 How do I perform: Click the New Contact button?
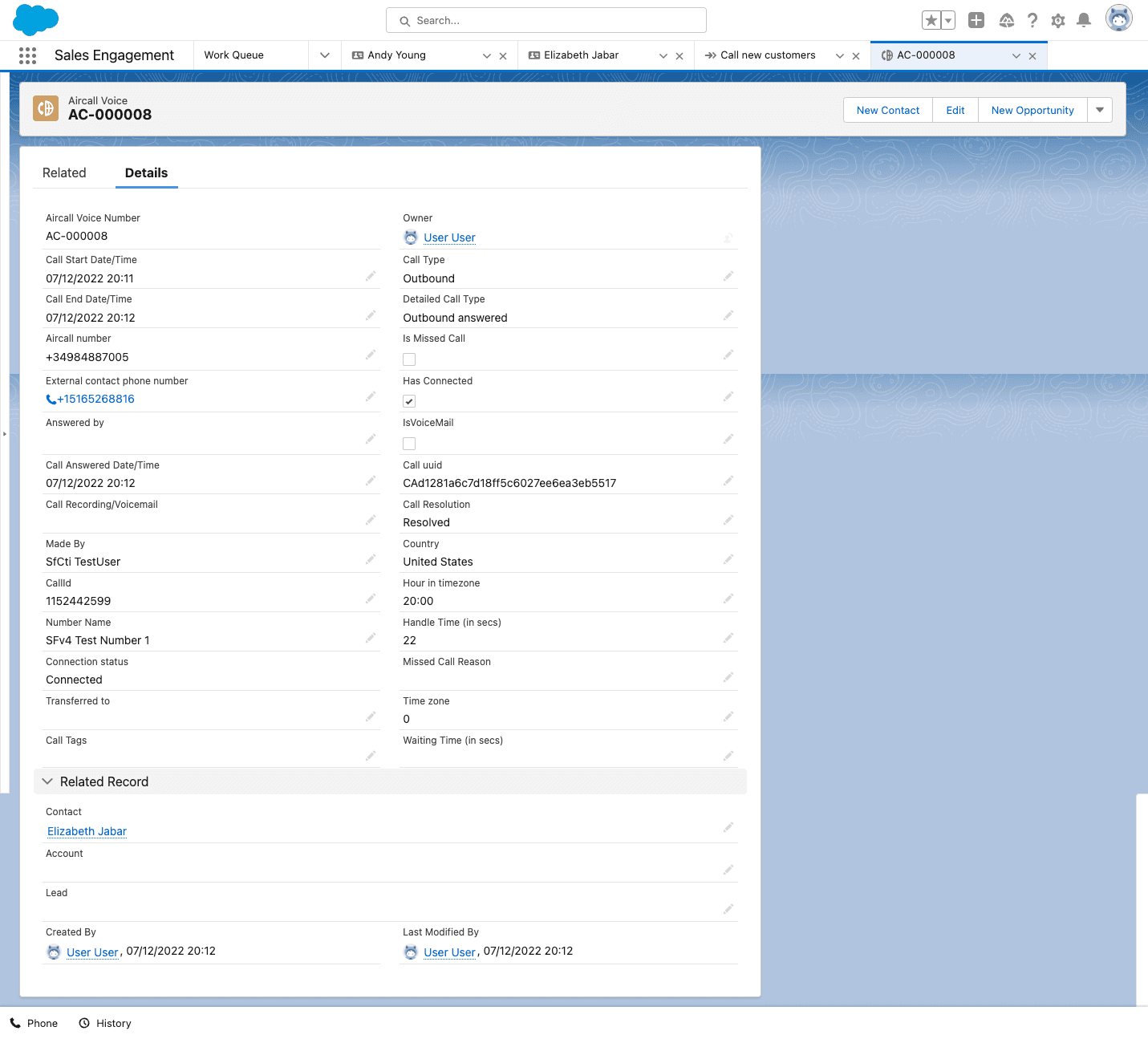[x=887, y=110]
